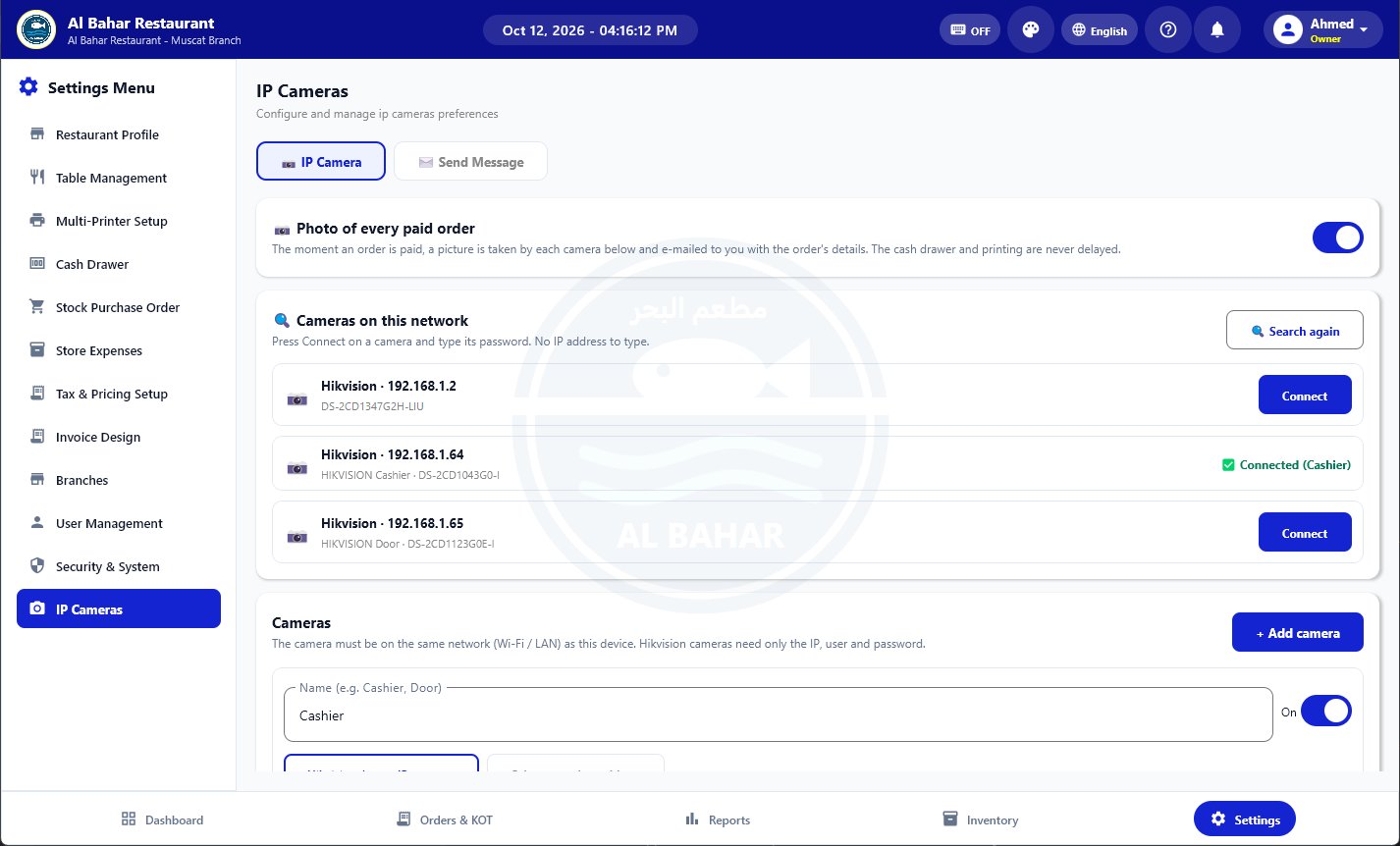Toggle the Photo of every paid order switch
The width and height of the screenshot is (1400, 846).
[x=1337, y=238]
